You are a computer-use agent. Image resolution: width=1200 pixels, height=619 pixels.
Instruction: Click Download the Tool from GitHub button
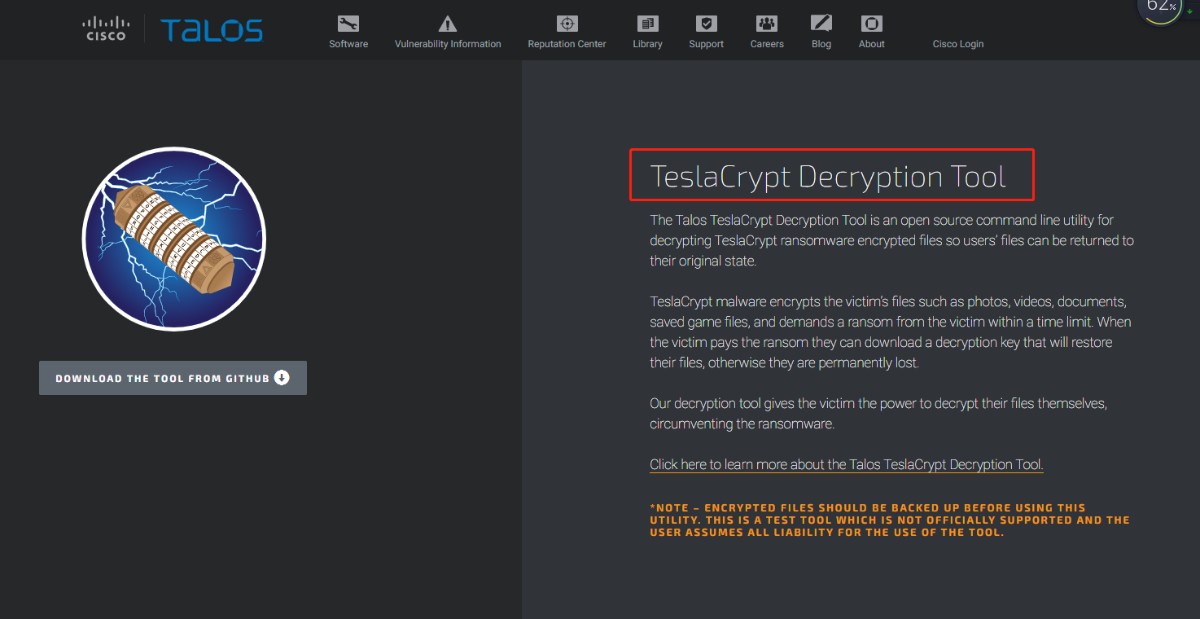coord(173,378)
